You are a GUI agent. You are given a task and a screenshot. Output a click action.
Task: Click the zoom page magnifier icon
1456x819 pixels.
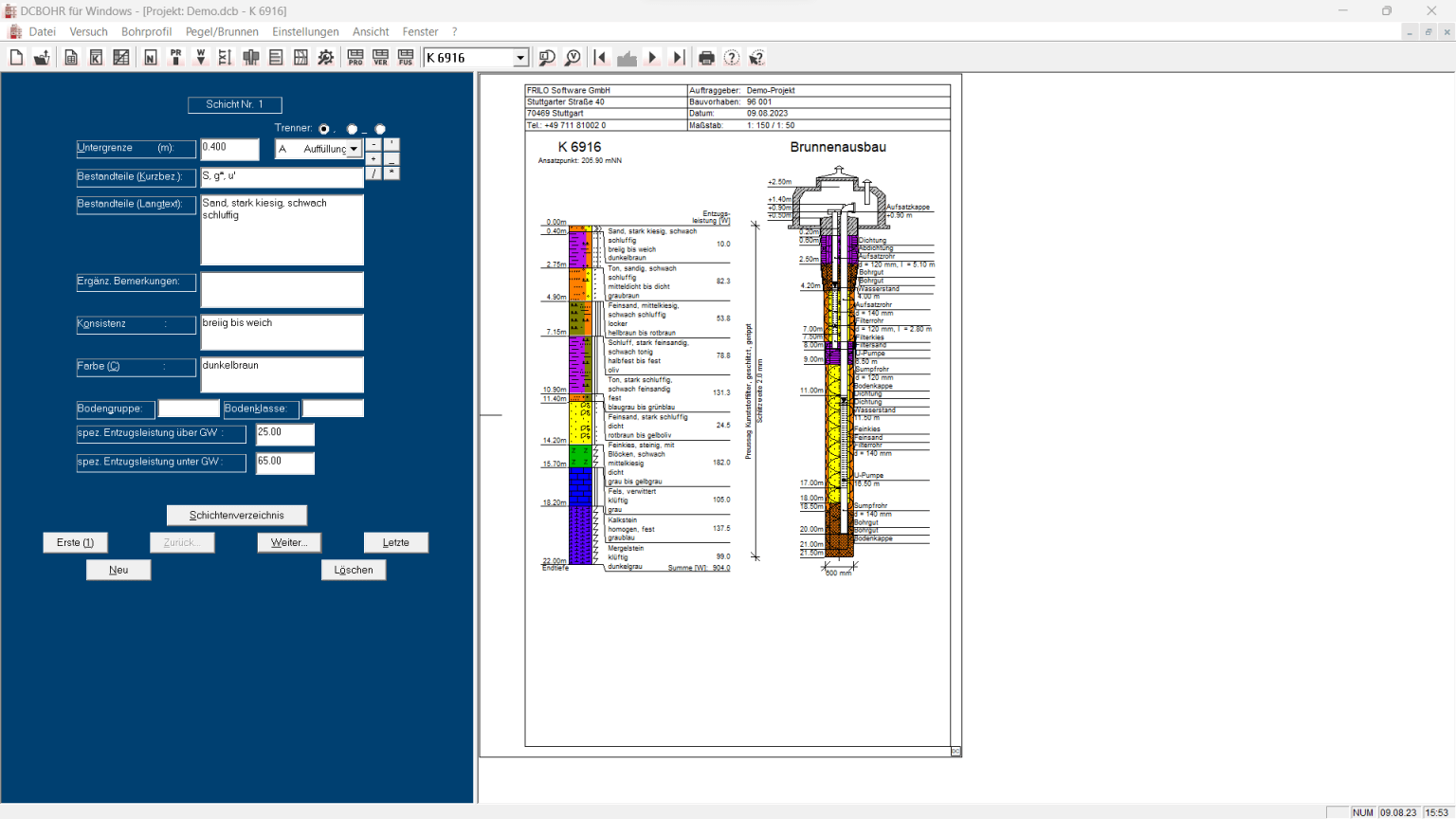(x=547, y=58)
